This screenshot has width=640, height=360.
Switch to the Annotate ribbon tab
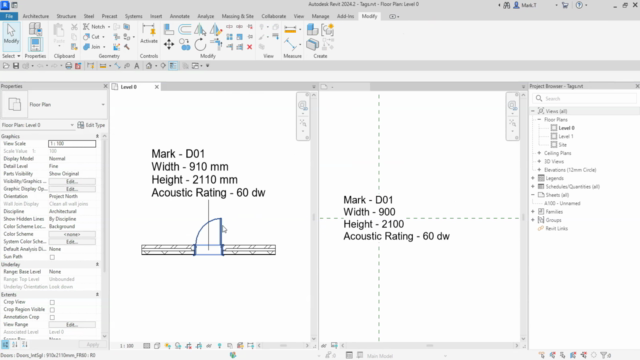[x=180, y=16]
